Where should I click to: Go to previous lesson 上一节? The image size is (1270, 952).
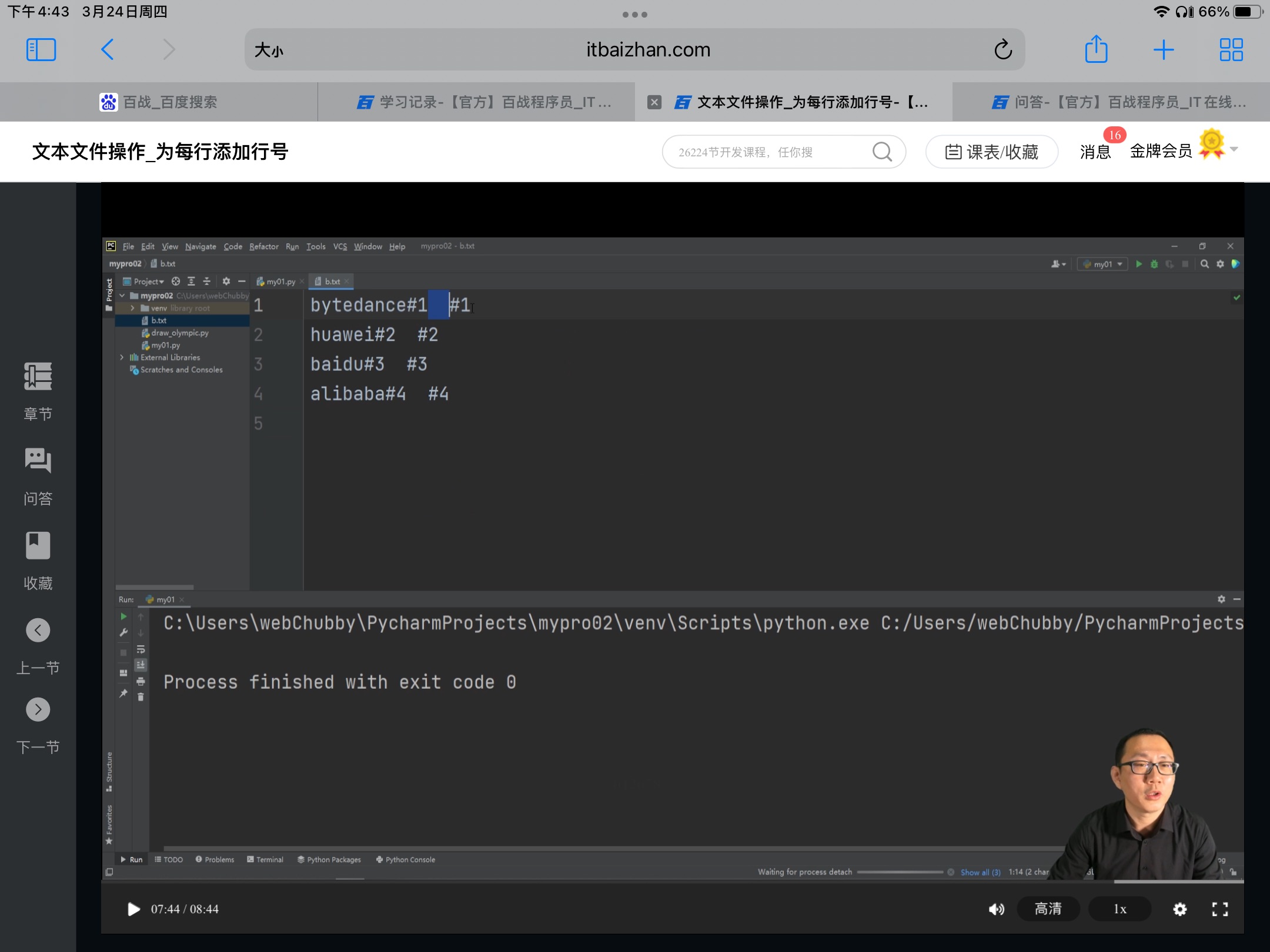(x=38, y=646)
